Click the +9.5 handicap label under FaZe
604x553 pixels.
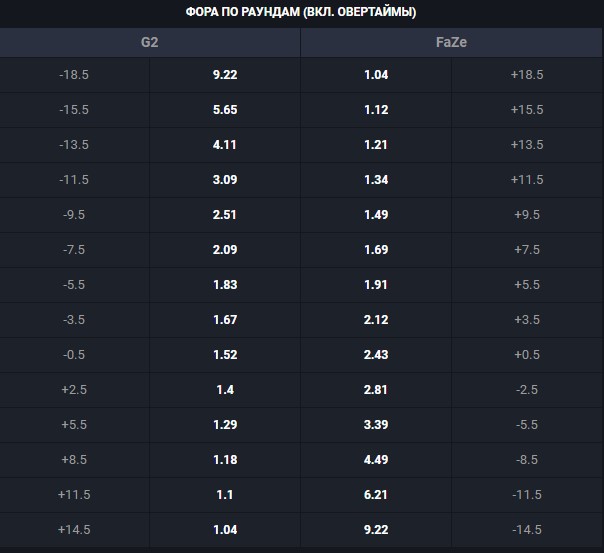pos(527,215)
